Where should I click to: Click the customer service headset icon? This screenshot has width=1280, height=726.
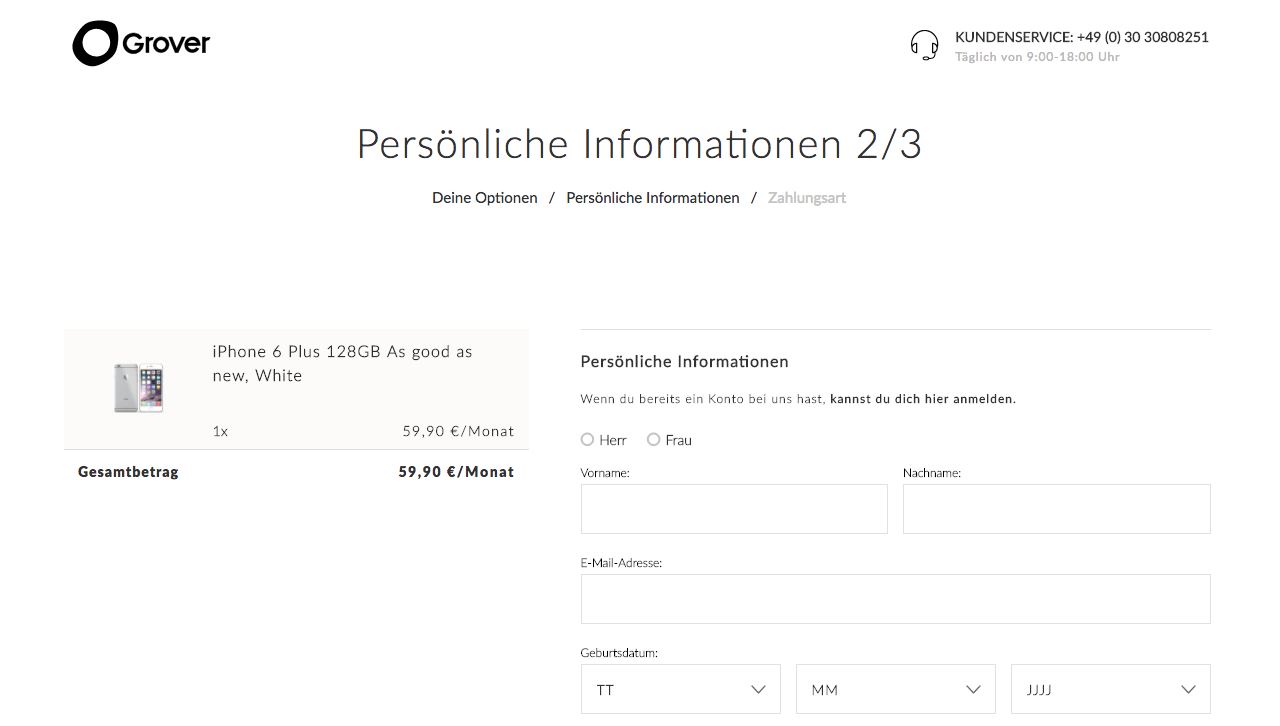pos(925,45)
